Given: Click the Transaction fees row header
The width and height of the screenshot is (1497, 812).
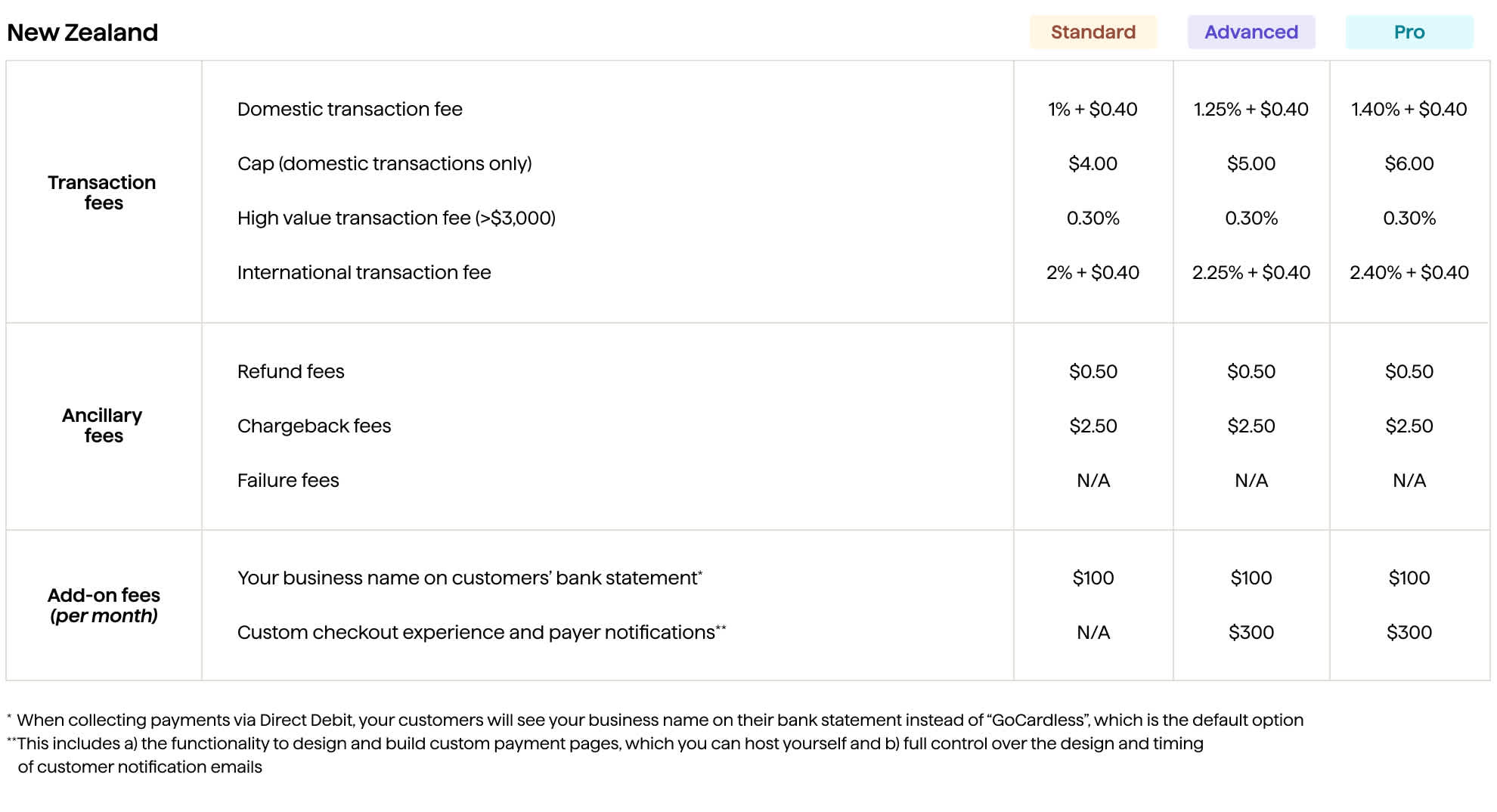Looking at the screenshot, I should [x=102, y=193].
